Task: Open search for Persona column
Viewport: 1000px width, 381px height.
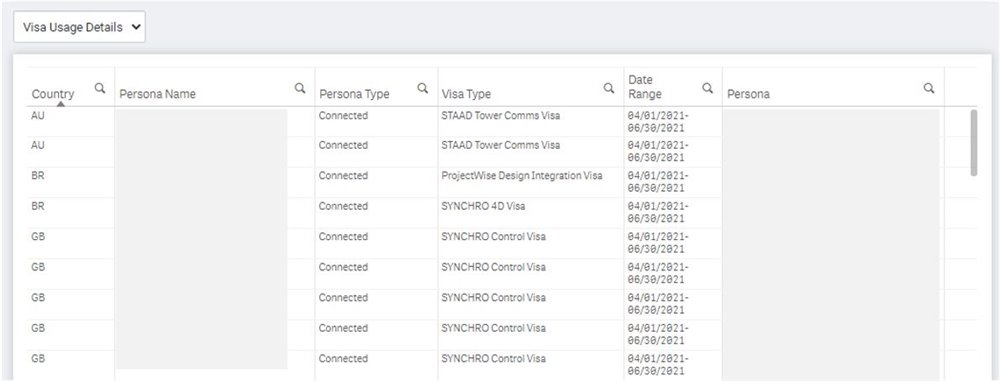Action: (x=929, y=88)
